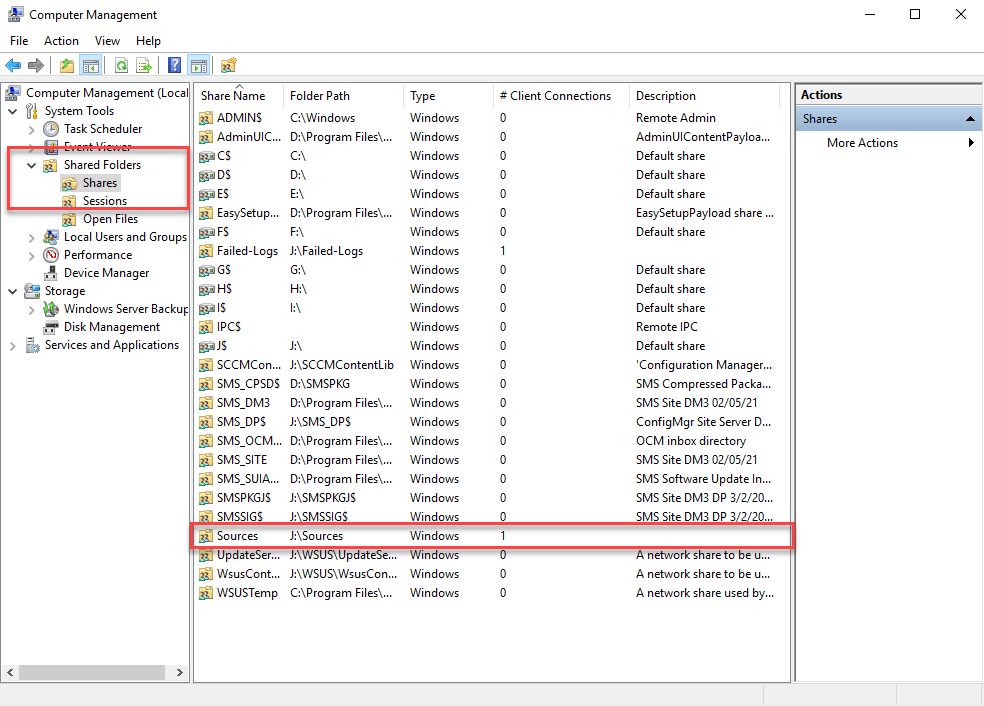984x706 pixels.
Task: Click the Sessions folder icon in tree
Action: point(70,201)
